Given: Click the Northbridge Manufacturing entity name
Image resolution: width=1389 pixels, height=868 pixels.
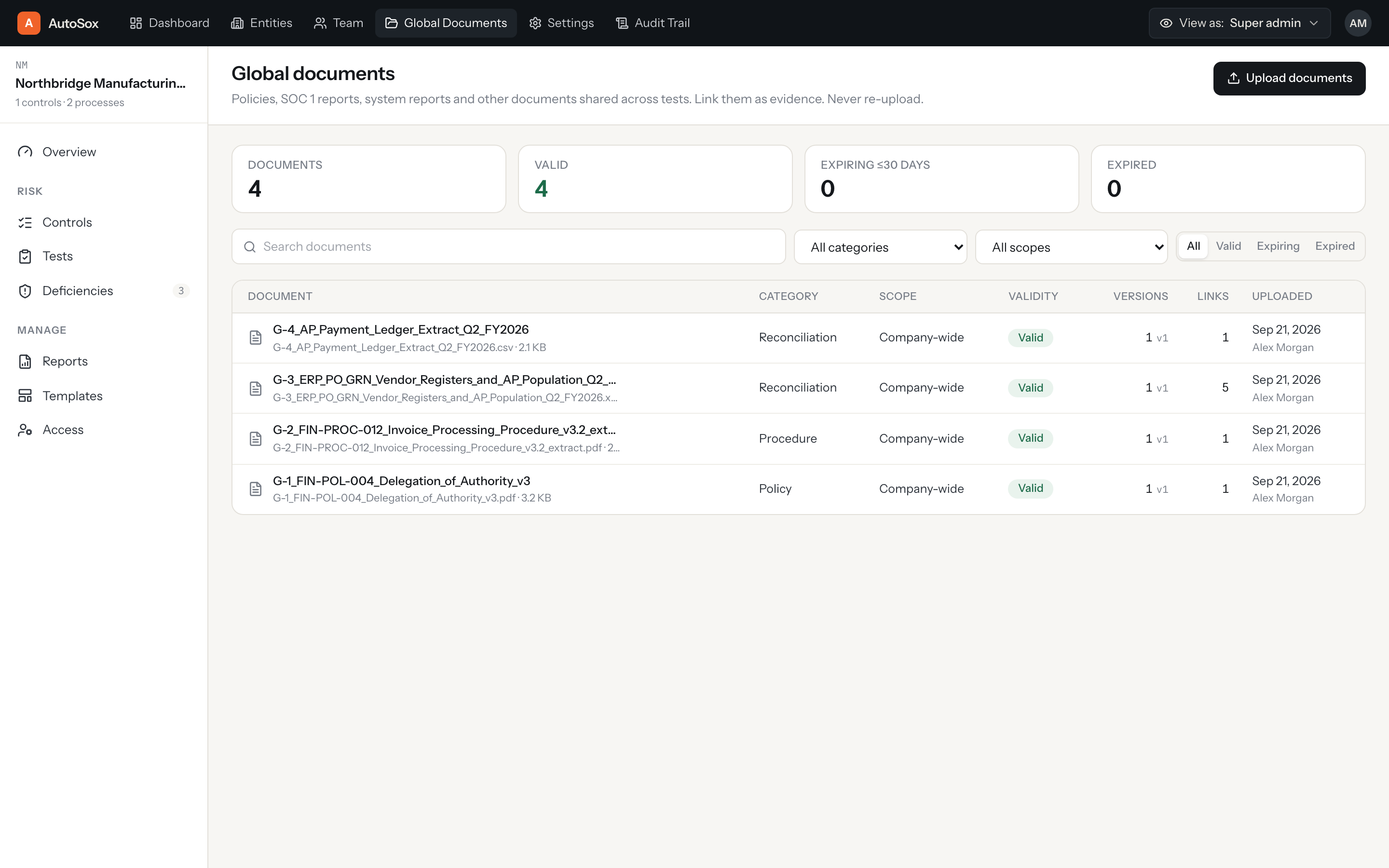Looking at the screenshot, I should (100, 83).
